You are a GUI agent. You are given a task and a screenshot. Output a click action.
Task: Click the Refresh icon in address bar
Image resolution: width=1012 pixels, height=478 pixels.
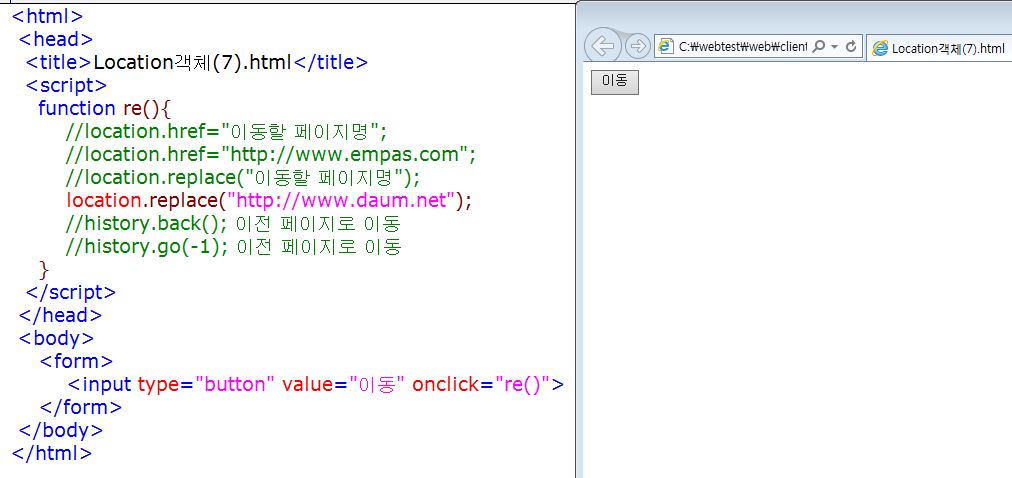(851, 46)
